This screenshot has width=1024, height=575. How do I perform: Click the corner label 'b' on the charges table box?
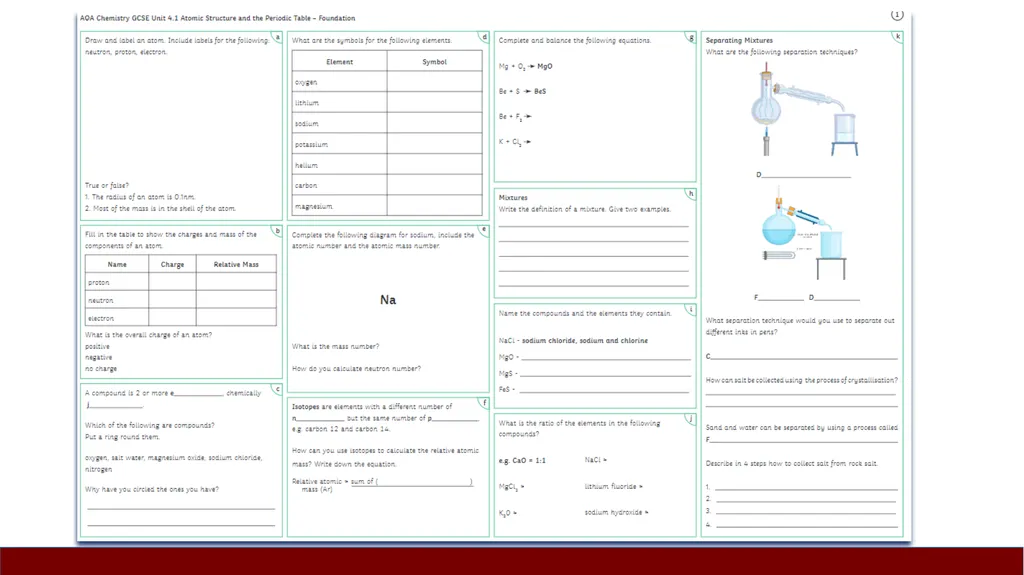[x=278, y=231]
